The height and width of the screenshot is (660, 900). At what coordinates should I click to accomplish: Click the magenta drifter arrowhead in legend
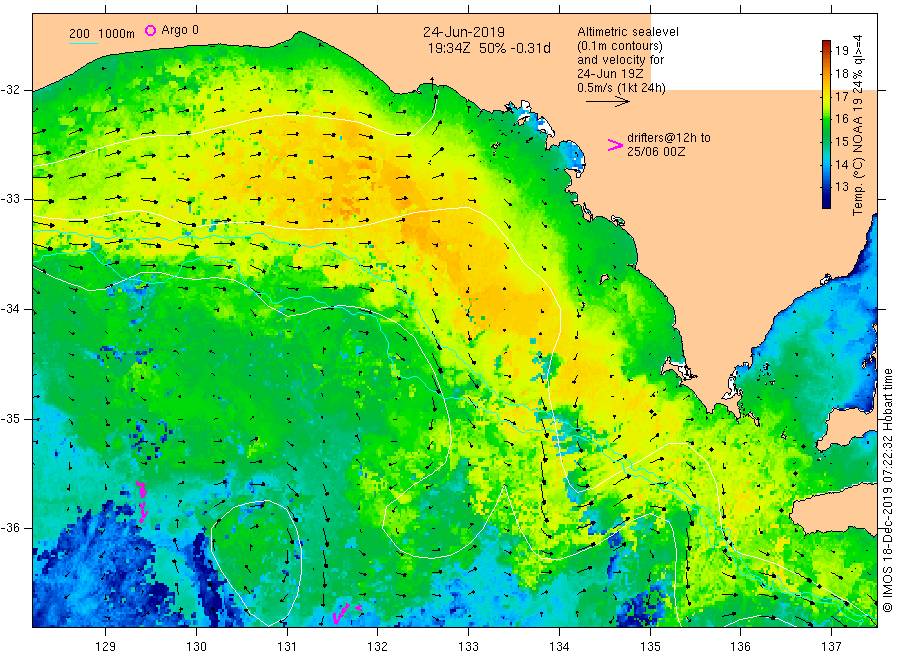[x=615, y=145]
